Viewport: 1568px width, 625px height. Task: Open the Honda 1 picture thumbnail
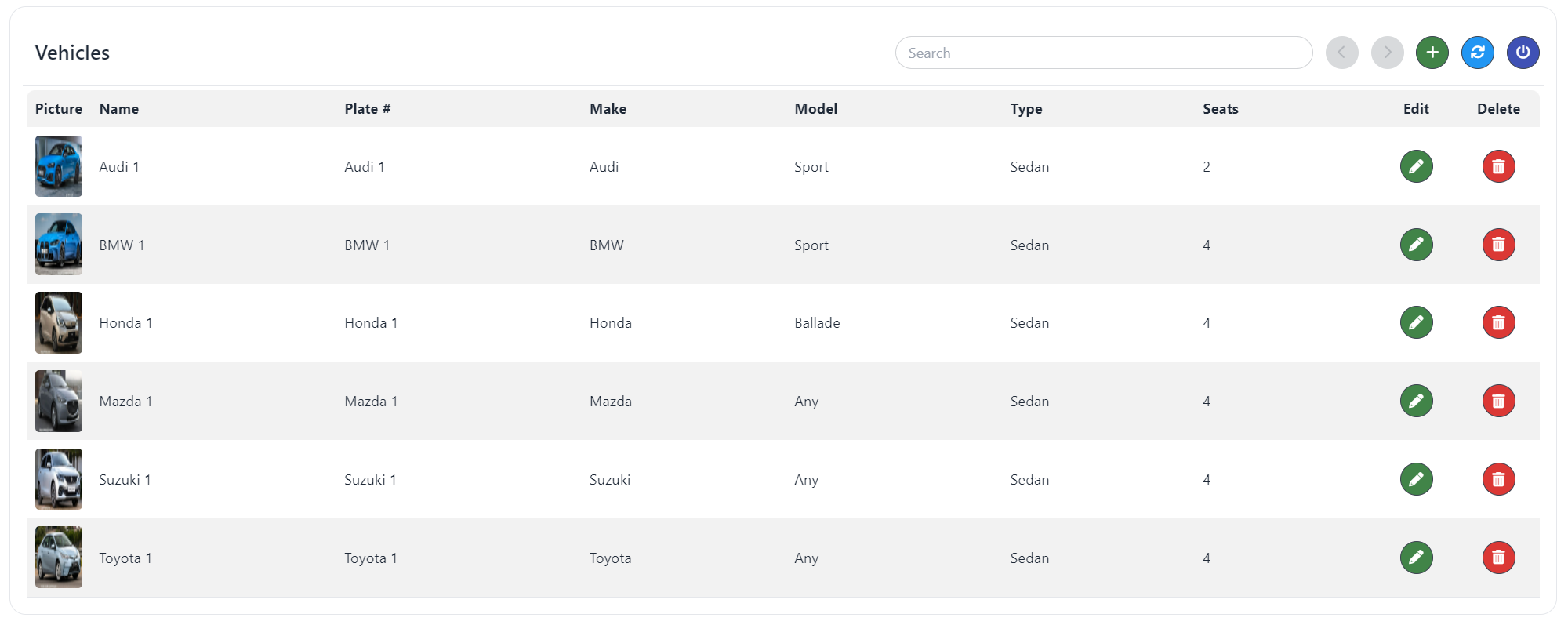point(59,322)
